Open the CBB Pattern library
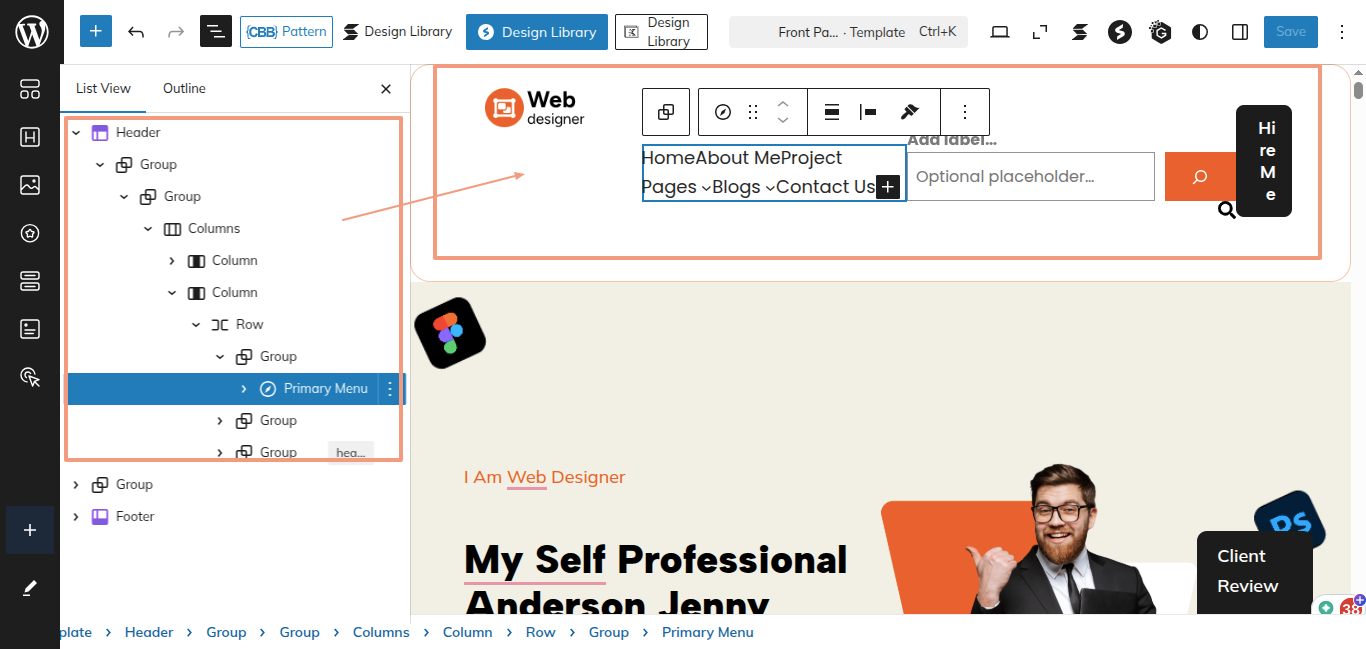The width and height of the screenshot is (1366, 649). [286, 32]
